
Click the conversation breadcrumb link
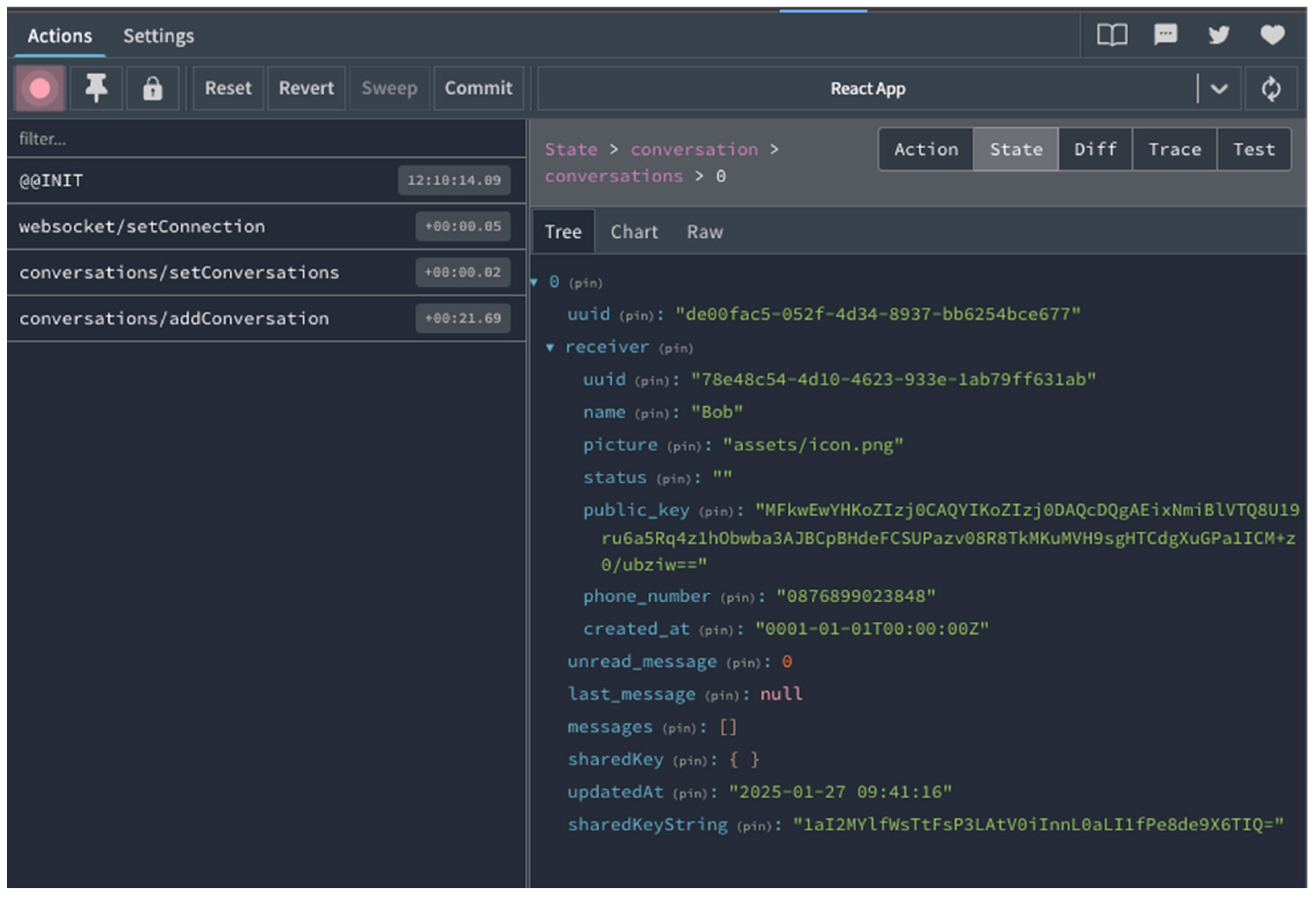tap(694, 150)
